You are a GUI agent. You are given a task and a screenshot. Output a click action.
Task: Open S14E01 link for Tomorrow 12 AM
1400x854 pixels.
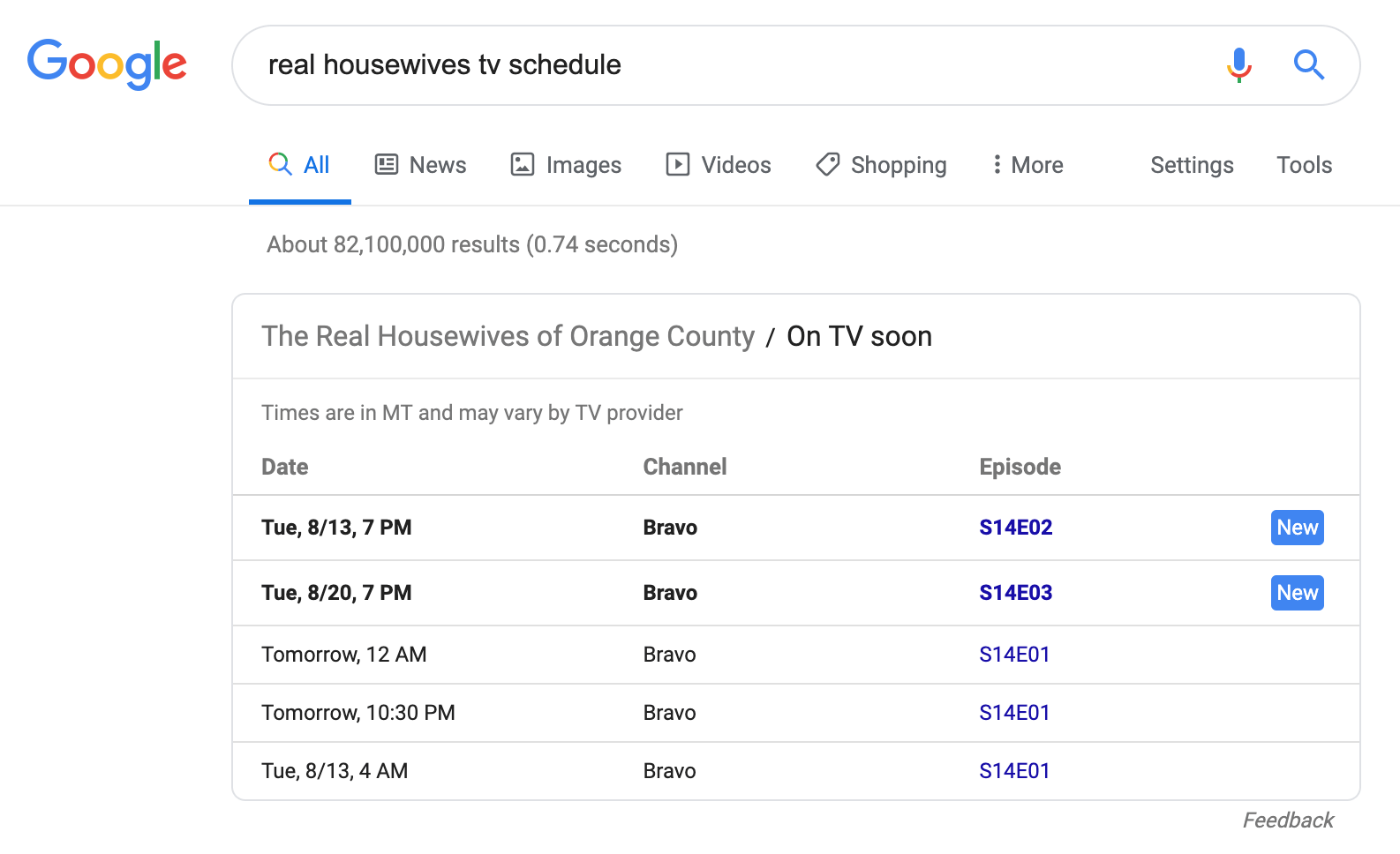tap(1014, 655)
